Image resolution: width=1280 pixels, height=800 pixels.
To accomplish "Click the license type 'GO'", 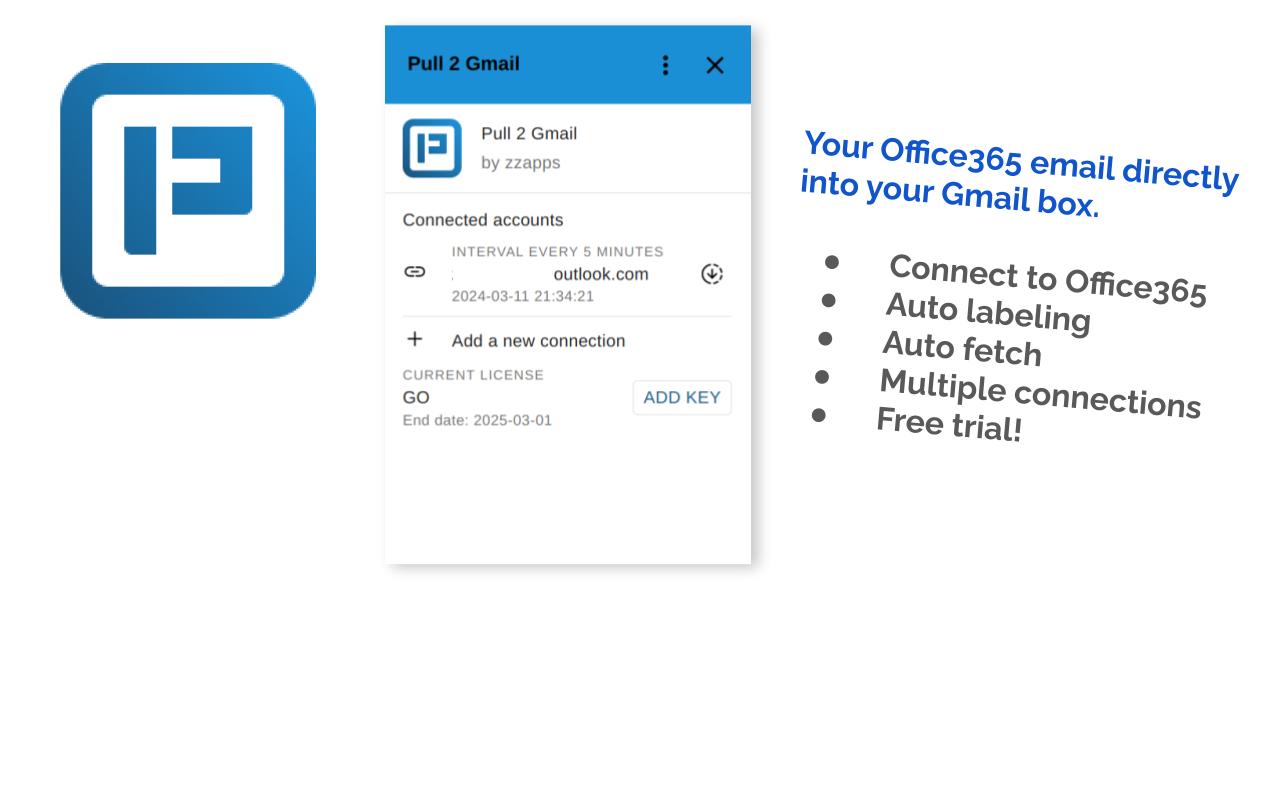I will tap(416, 398).
